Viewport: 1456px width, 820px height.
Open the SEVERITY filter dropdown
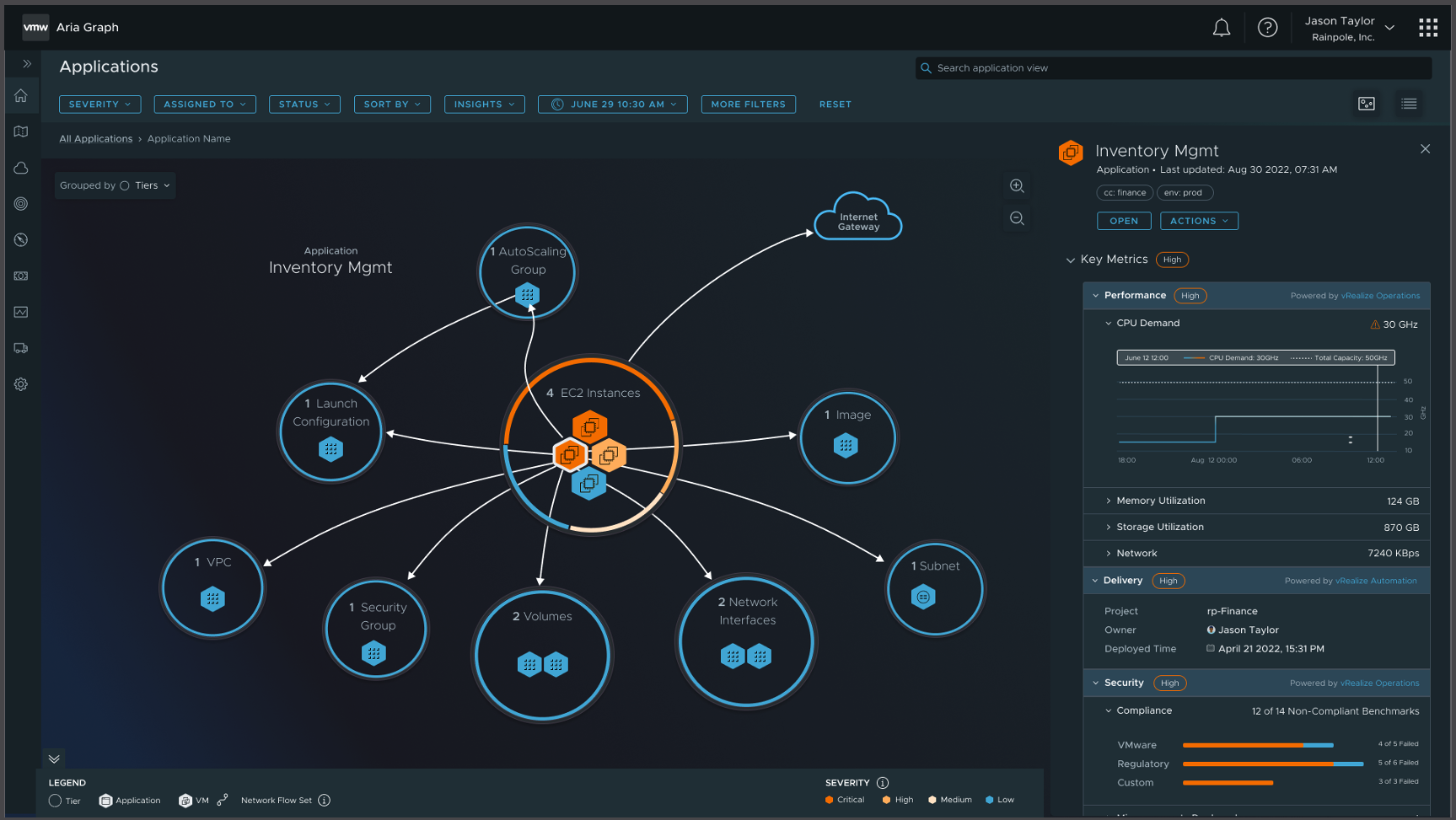click(x=99, y=104)
